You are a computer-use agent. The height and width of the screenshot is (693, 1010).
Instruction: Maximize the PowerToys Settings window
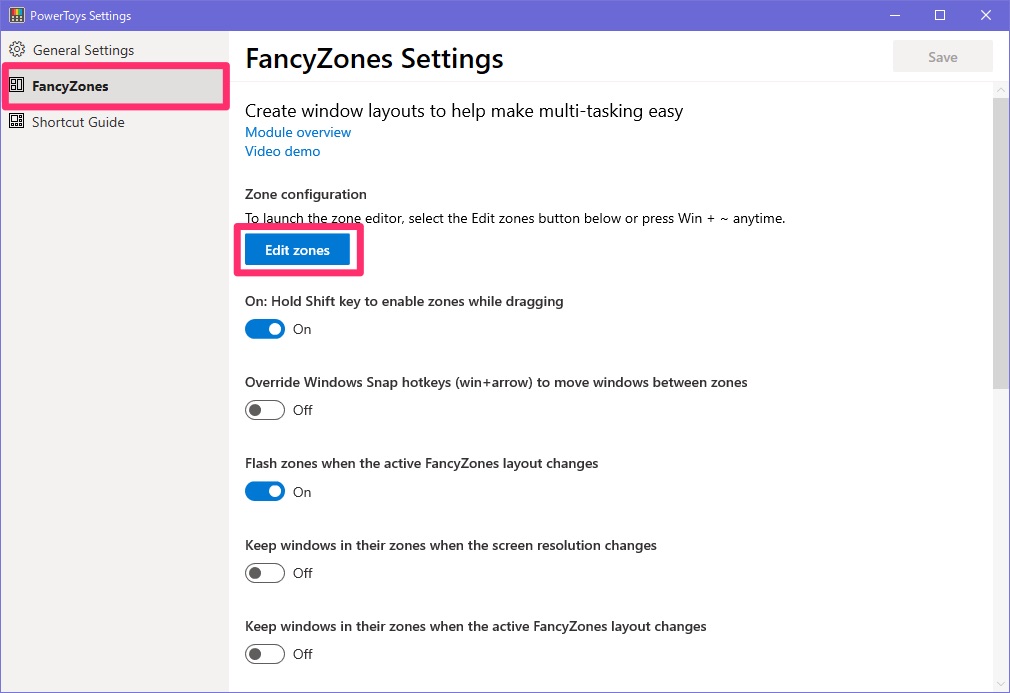click(940, 15)
